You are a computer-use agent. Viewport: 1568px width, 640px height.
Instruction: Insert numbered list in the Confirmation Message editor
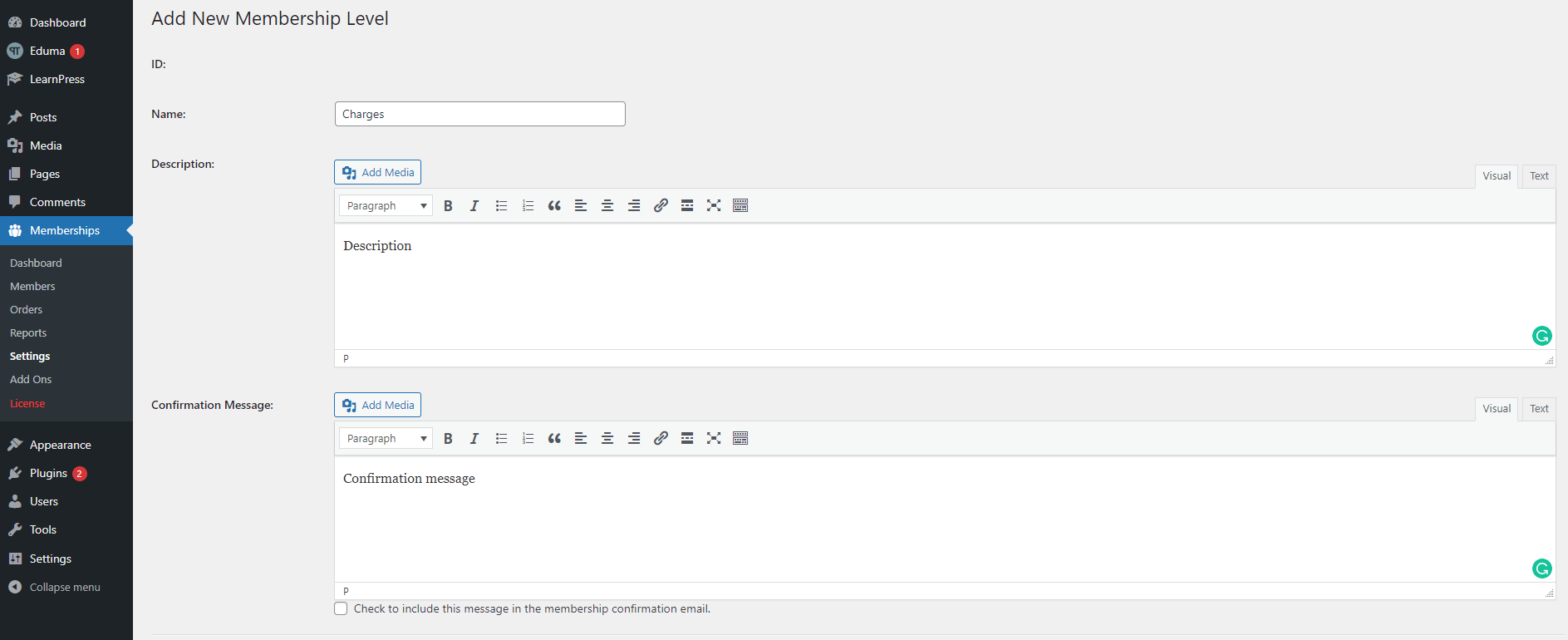pyautogui.click(x=528, y=438)
